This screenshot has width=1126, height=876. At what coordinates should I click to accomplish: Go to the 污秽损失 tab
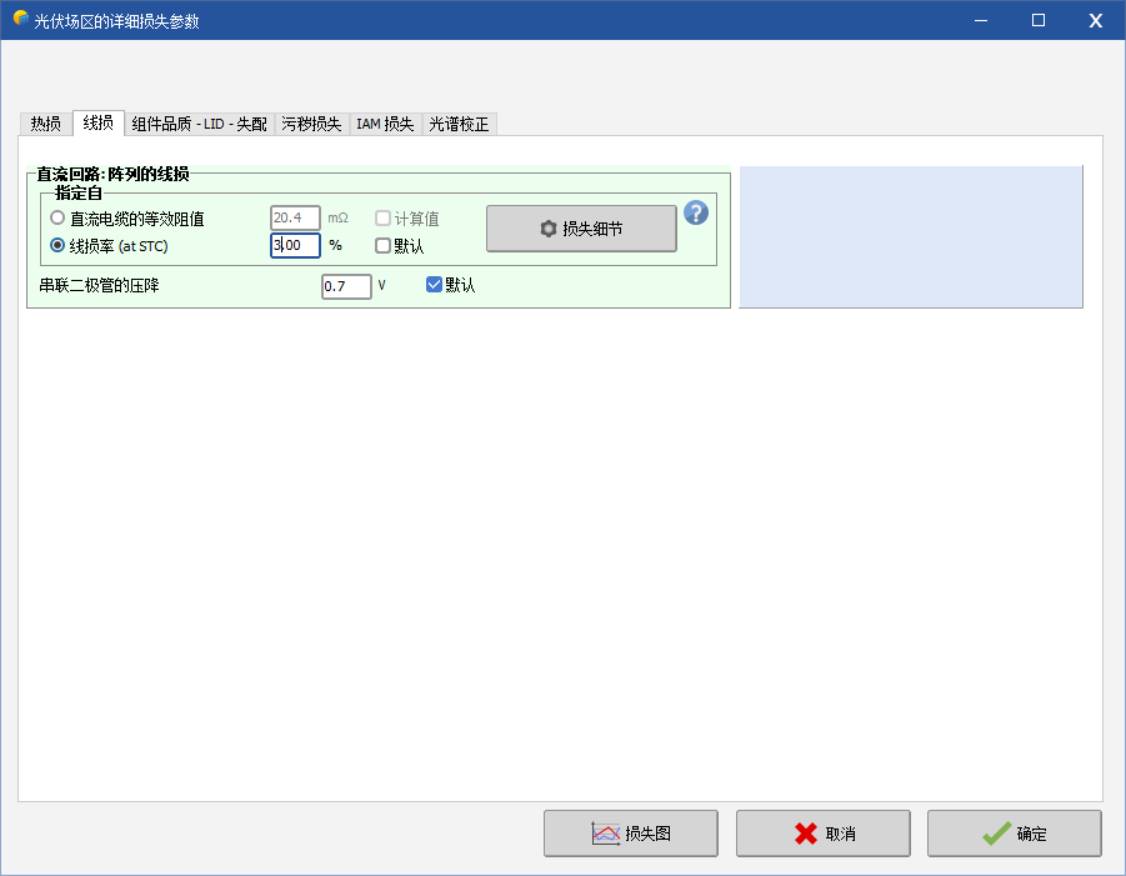coord(311,124)
